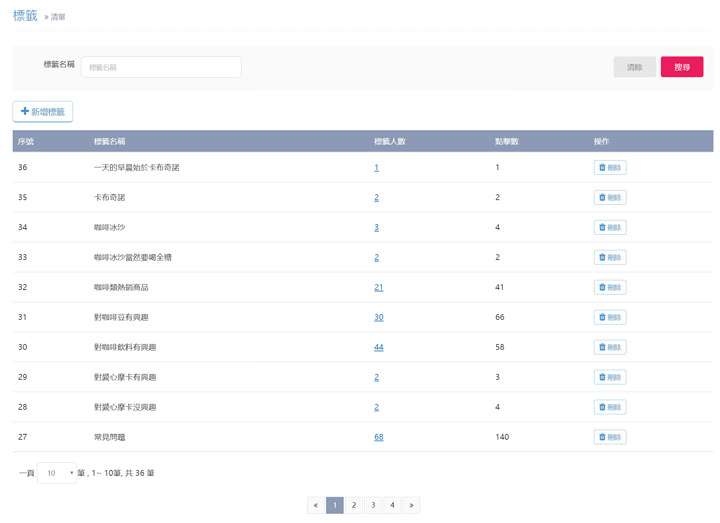Delete tag 對咖啡豆有興趣
The width and height of the screenshot is (720, 523).
click(x=610, y=317)
